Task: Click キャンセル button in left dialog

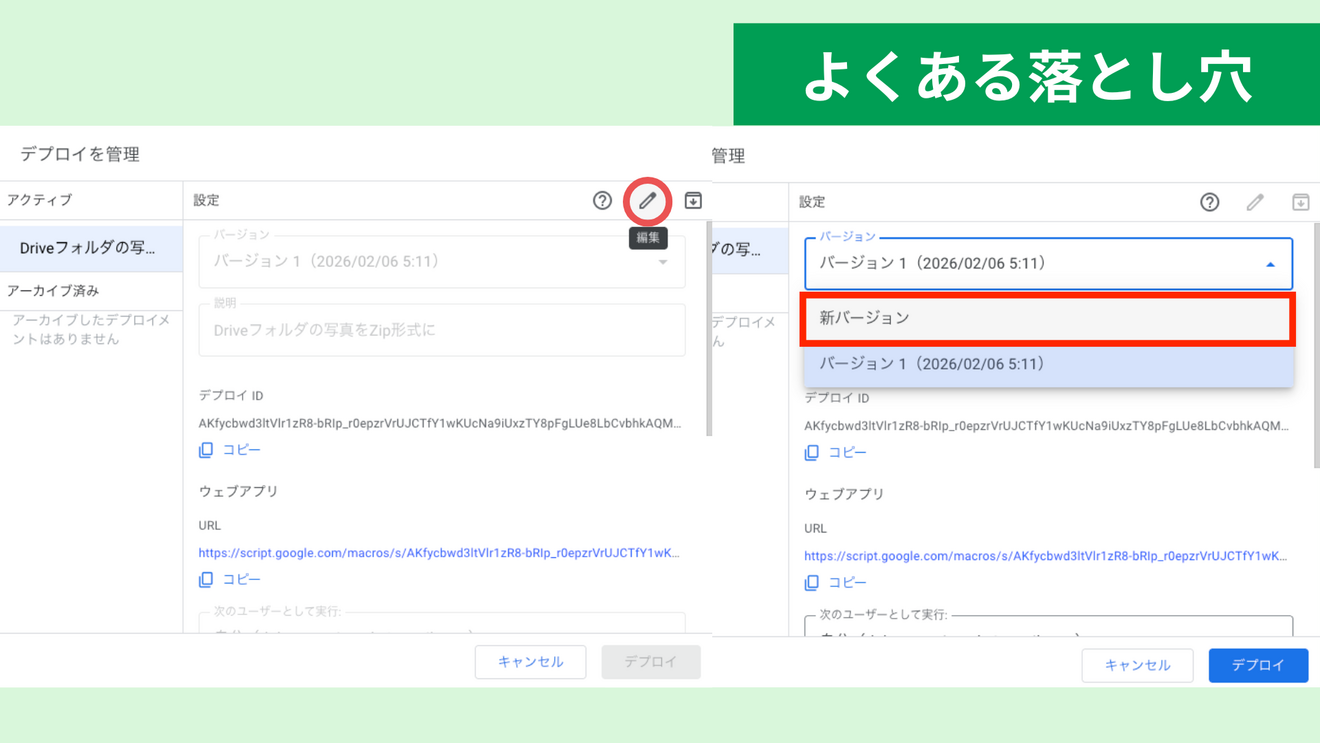Action: coord(530,662)
